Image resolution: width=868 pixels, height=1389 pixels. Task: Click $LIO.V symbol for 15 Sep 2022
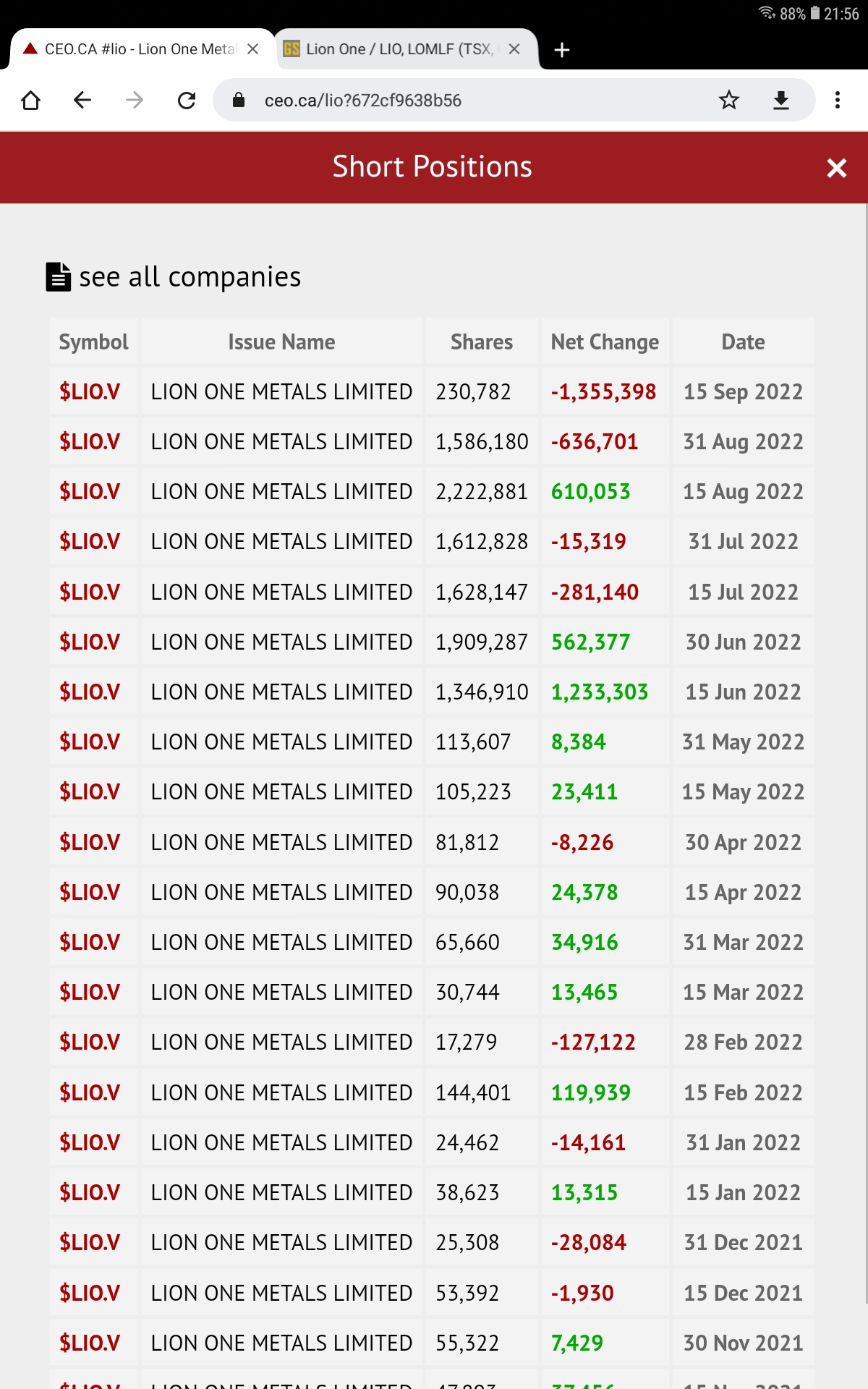pyautogui.click(x=90, y=391)
